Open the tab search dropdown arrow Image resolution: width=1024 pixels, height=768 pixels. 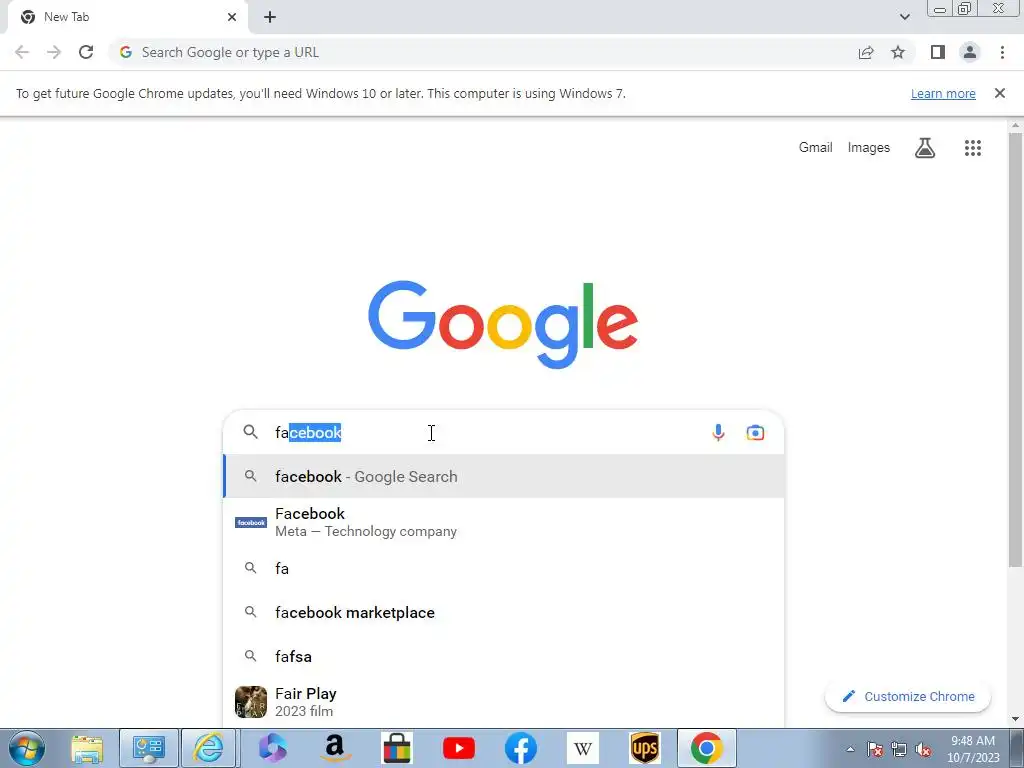pyautogui.click(x=904, y=17)
